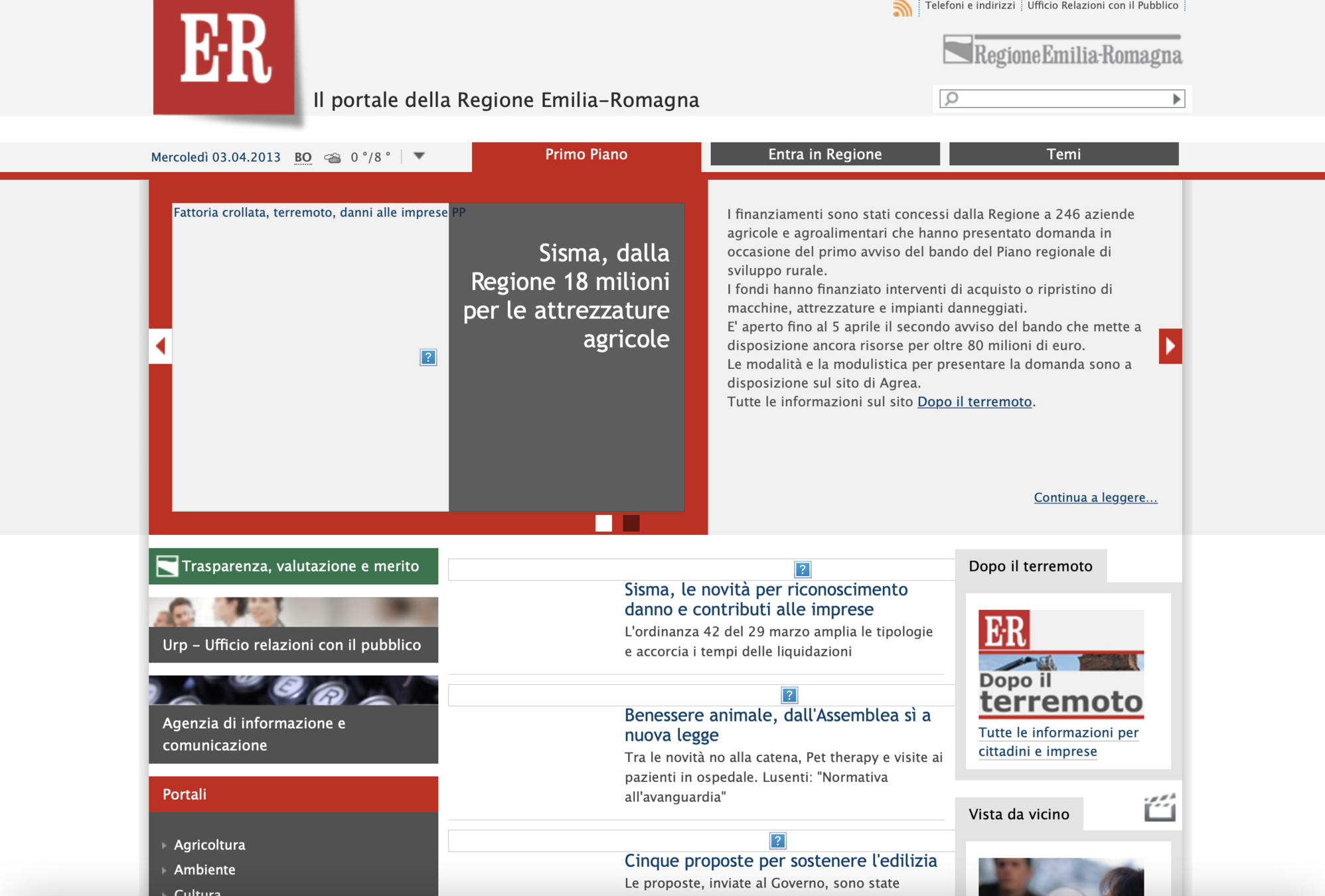The image size is (1325, 896).
Task: Go to previous slide with left arrow
Action: click(x=160, y=346)
